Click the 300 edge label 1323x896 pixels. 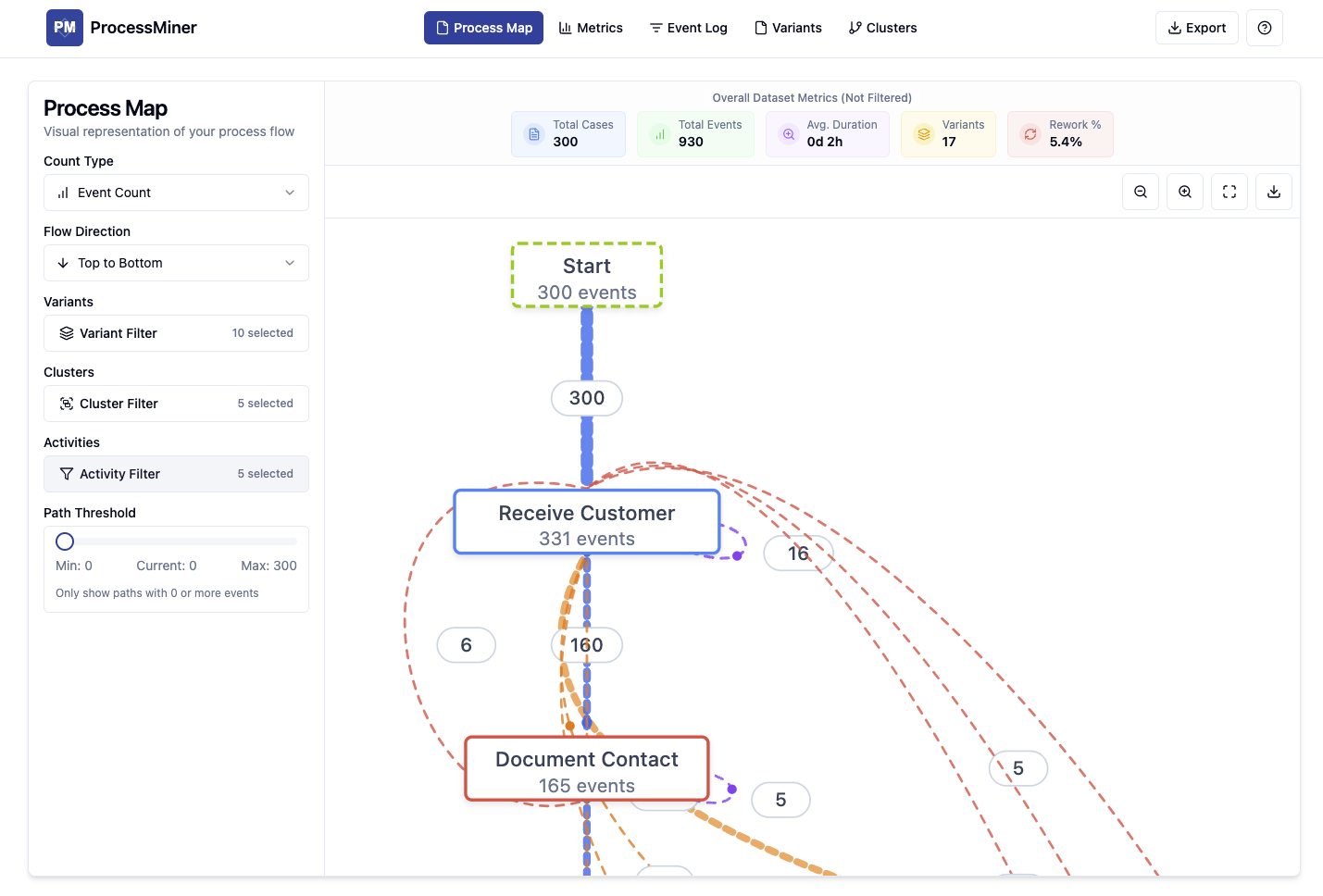pos(587,398)
